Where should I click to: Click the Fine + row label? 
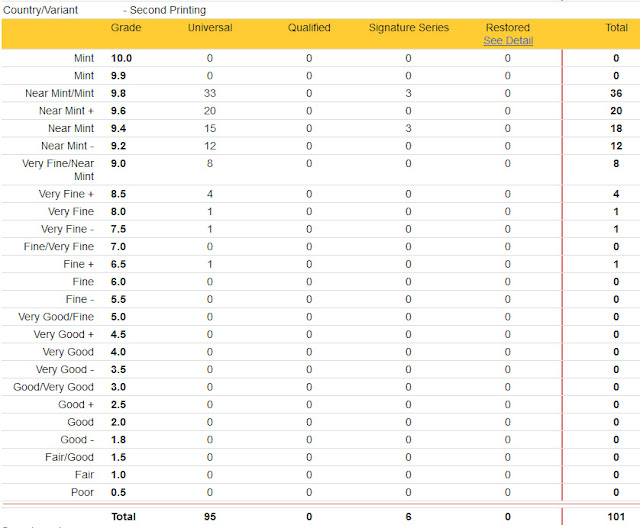click(78, 264)
